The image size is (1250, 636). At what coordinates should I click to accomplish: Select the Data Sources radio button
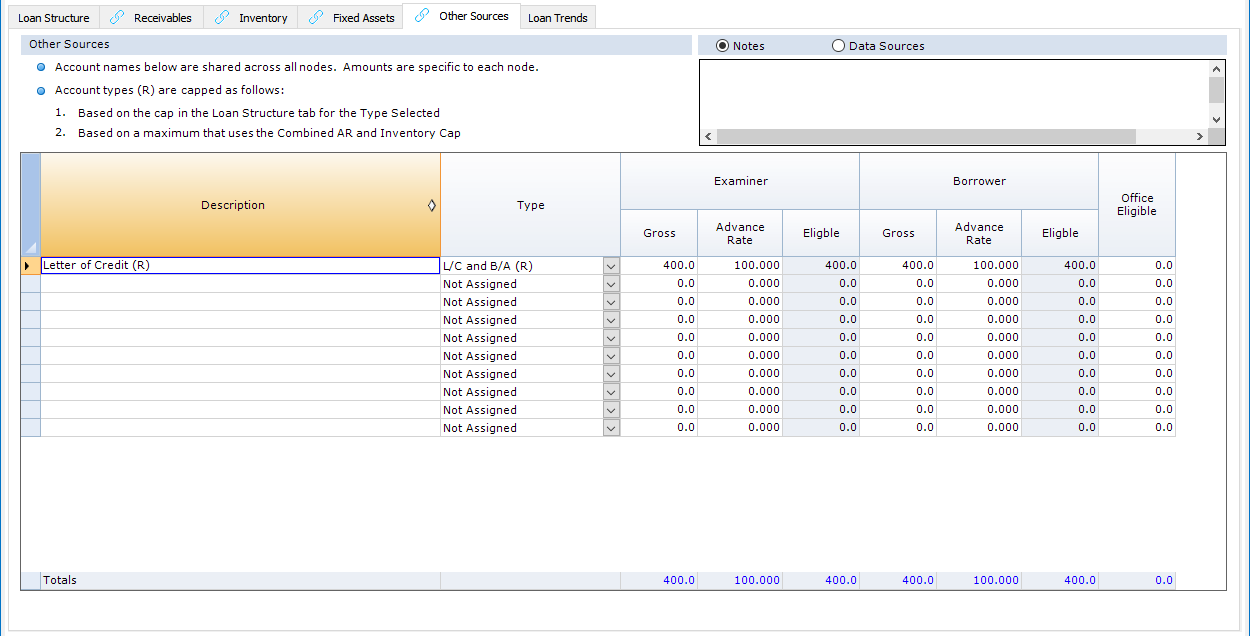click(838, 46)
